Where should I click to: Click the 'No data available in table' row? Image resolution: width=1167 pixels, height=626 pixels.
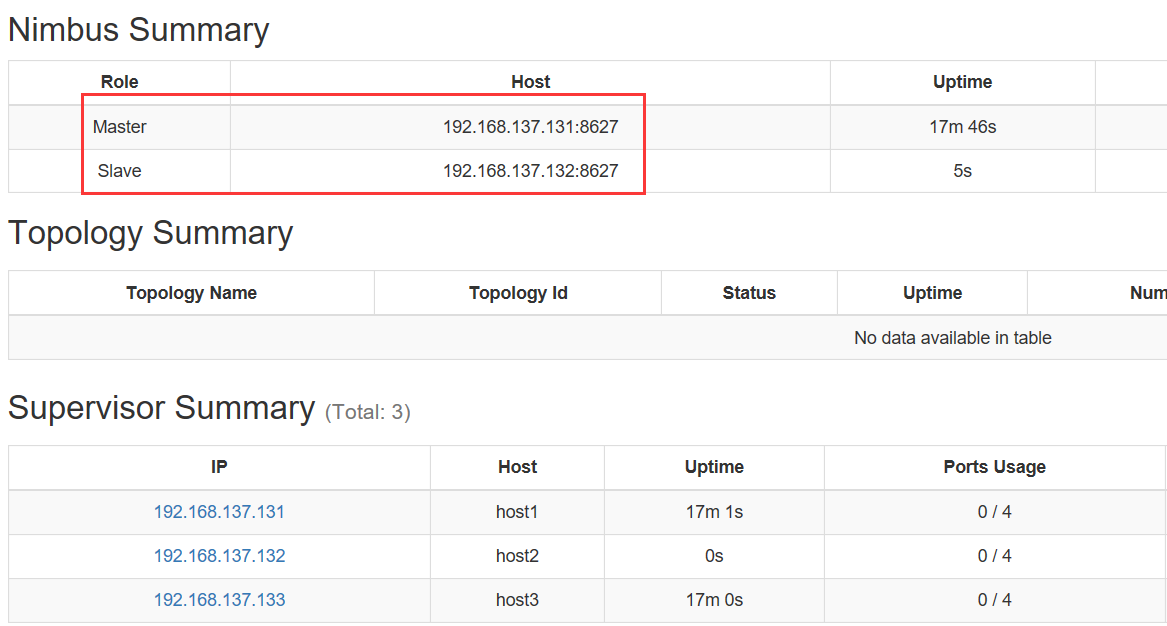[952, 338]
